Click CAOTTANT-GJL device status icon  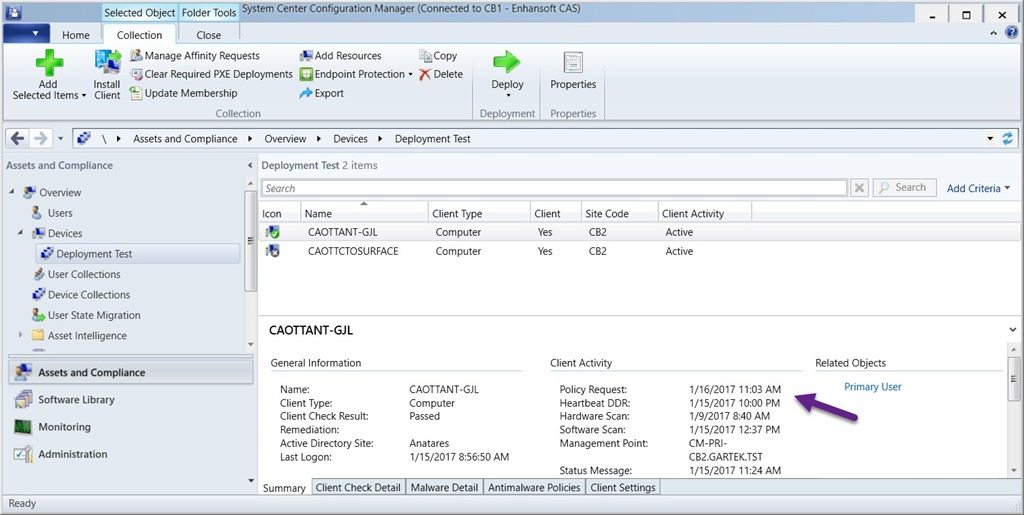tap(272, 232)
